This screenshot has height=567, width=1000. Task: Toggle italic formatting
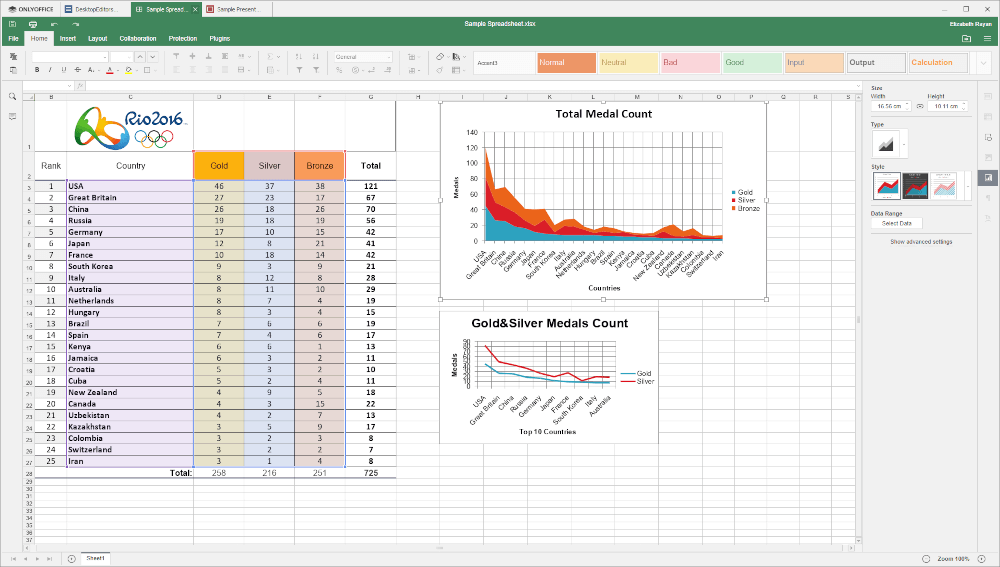50,70
